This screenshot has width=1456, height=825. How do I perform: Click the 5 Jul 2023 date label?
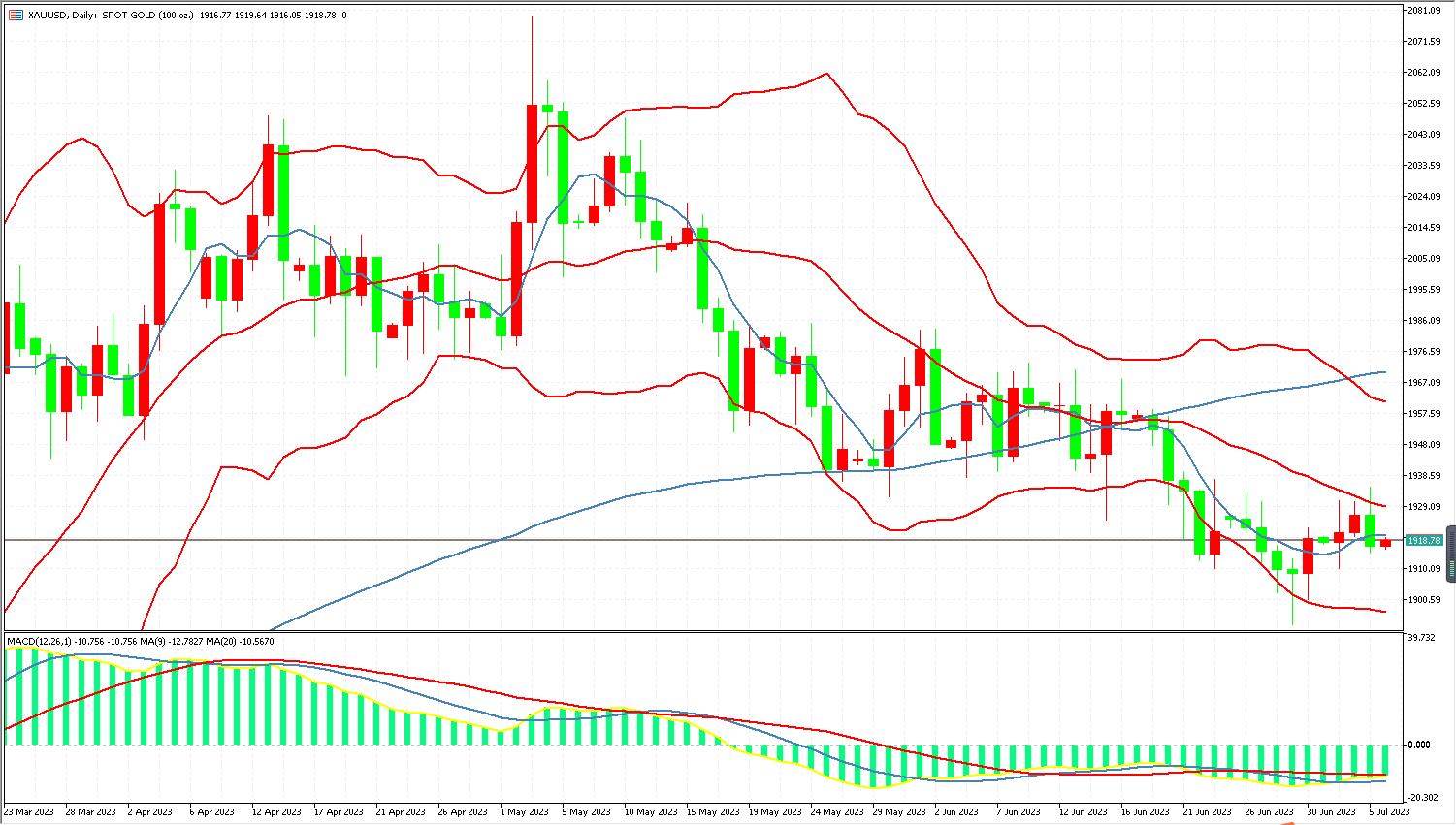tap(1389, 812)
